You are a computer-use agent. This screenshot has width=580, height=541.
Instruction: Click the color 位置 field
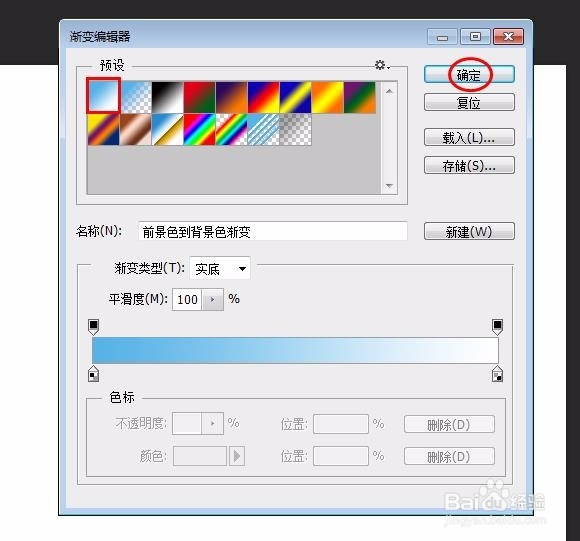pos(341,456)
